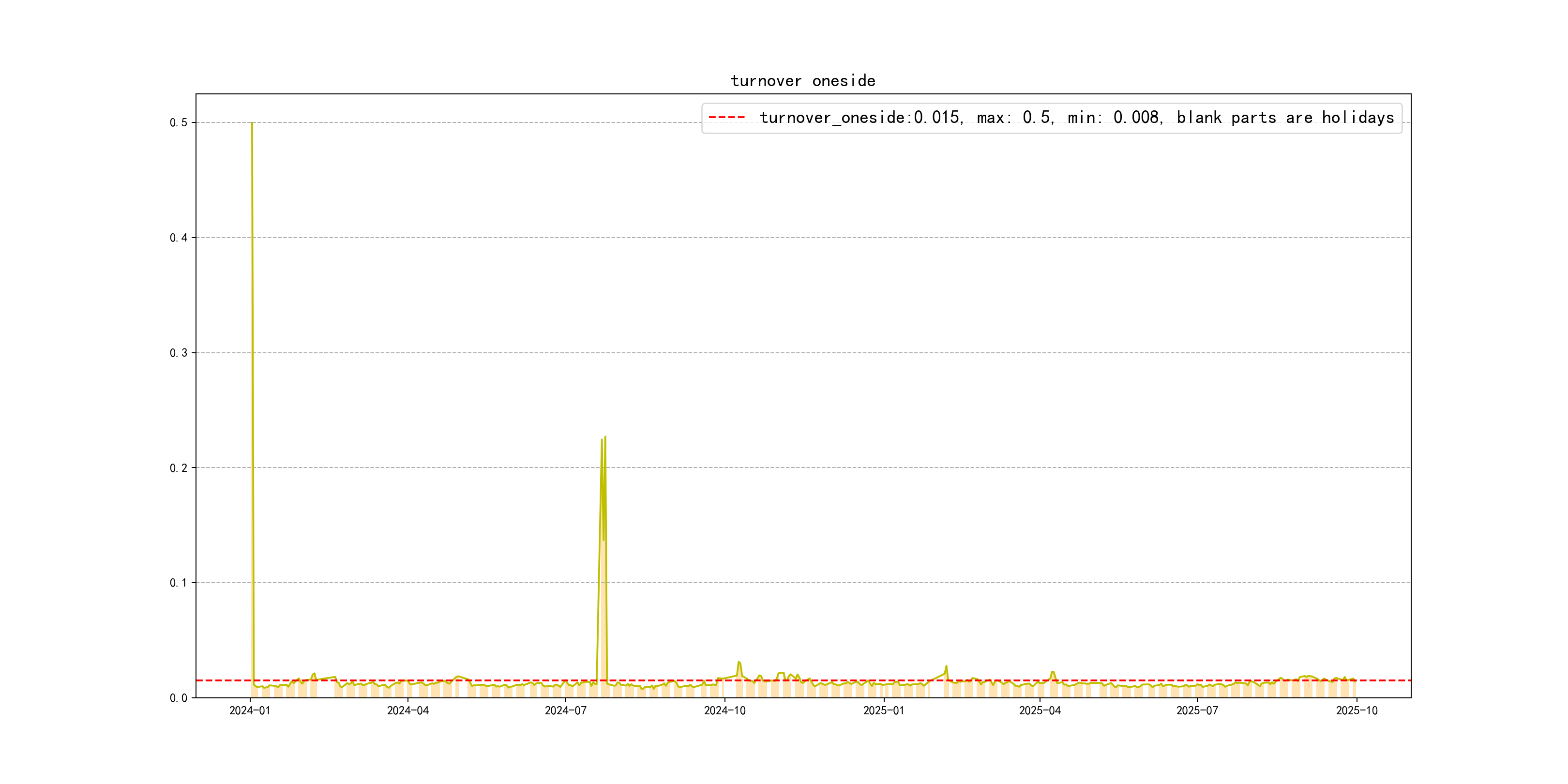Screen dimensions: 1568x784
Task: Click the legend text showing turnover_oneside stats
Action: (x=1076, y=118)
